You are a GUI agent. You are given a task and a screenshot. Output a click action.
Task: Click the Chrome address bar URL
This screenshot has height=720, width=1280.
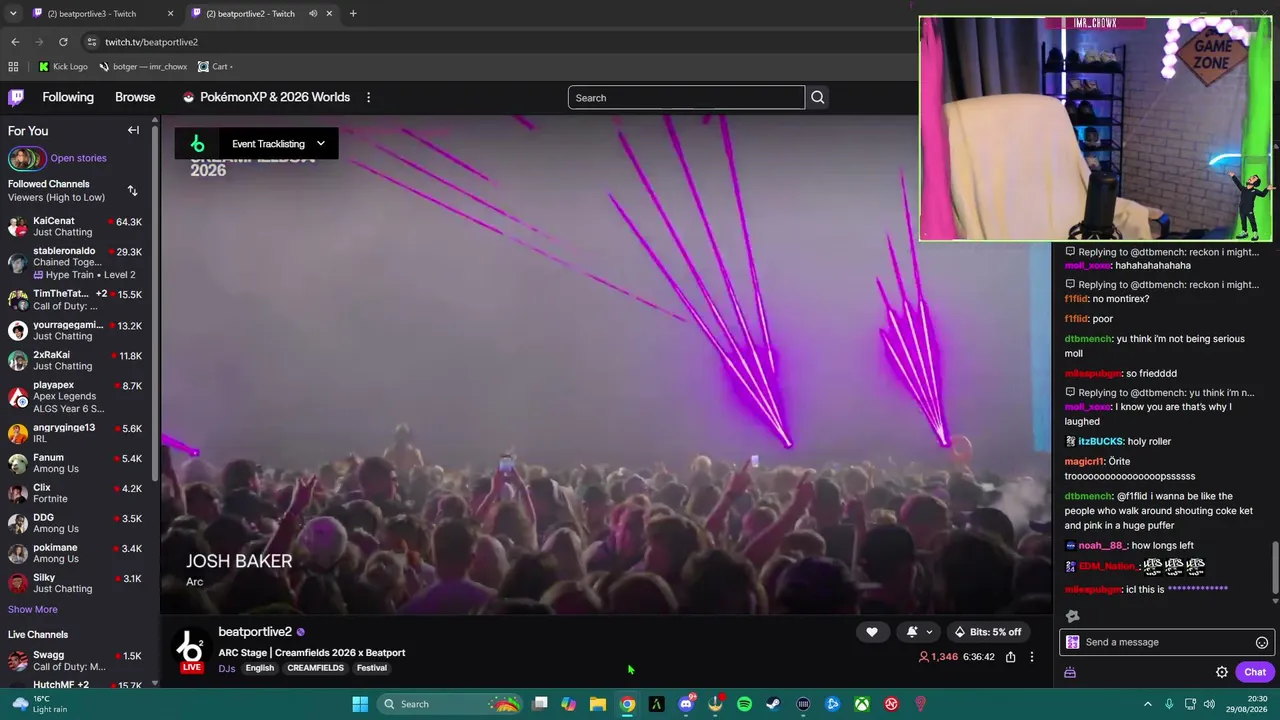152,42
